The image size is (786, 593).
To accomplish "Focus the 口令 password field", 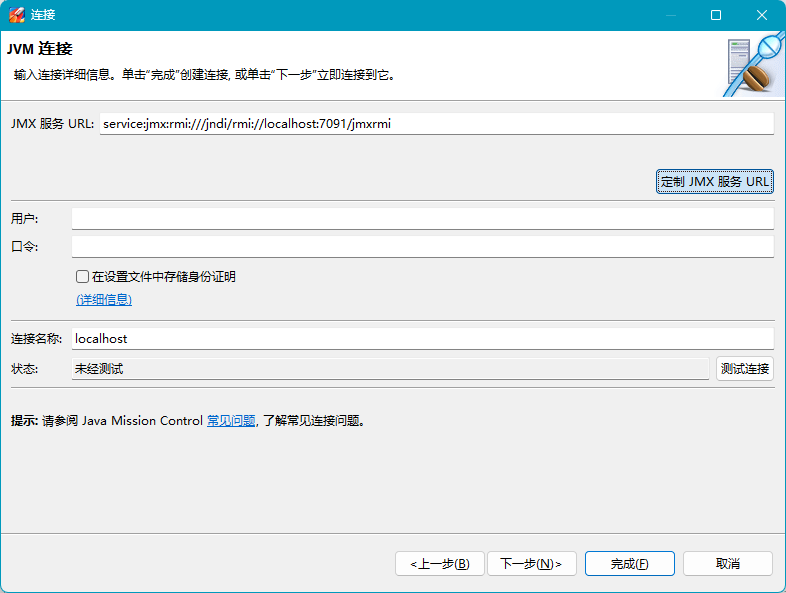I will 422,247.
